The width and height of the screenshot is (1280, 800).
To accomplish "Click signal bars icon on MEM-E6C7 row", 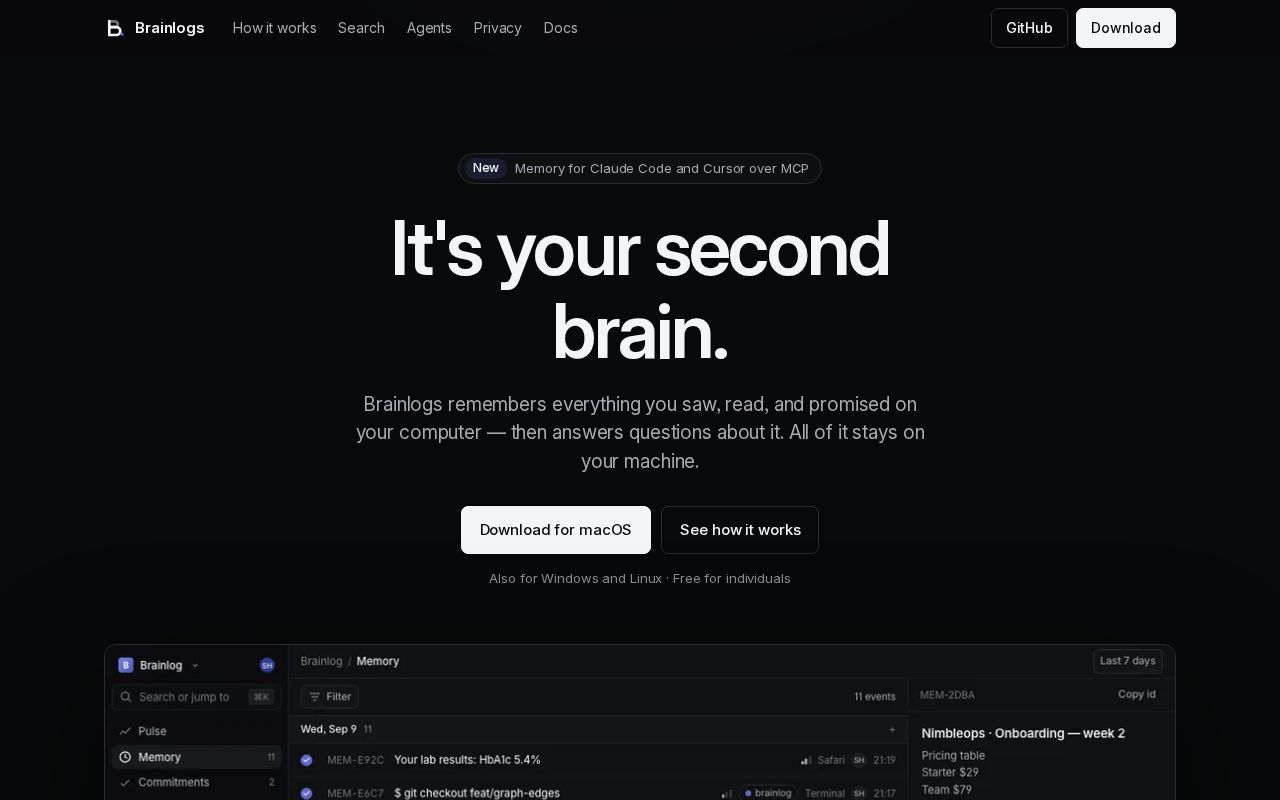I will tap(727, 793).
